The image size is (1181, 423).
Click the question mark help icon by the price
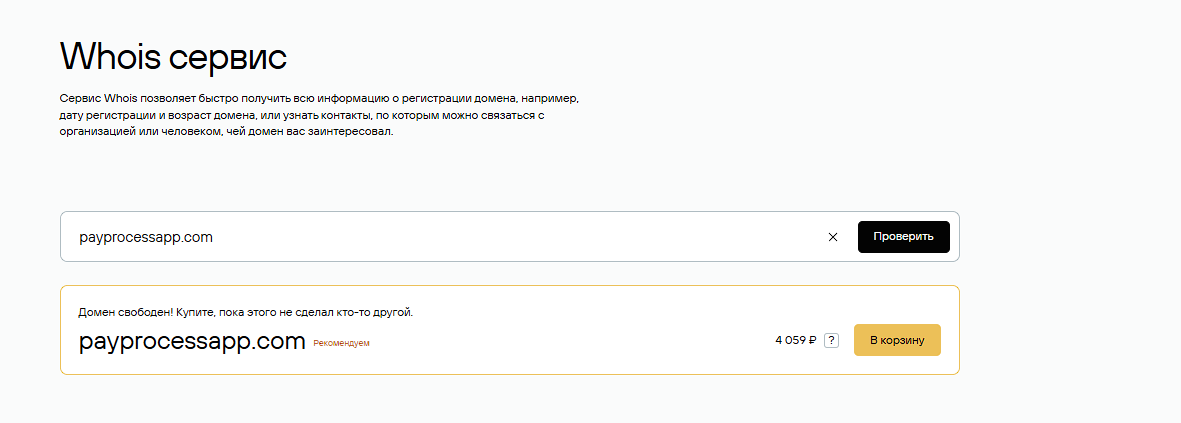(x=831, y=341)
